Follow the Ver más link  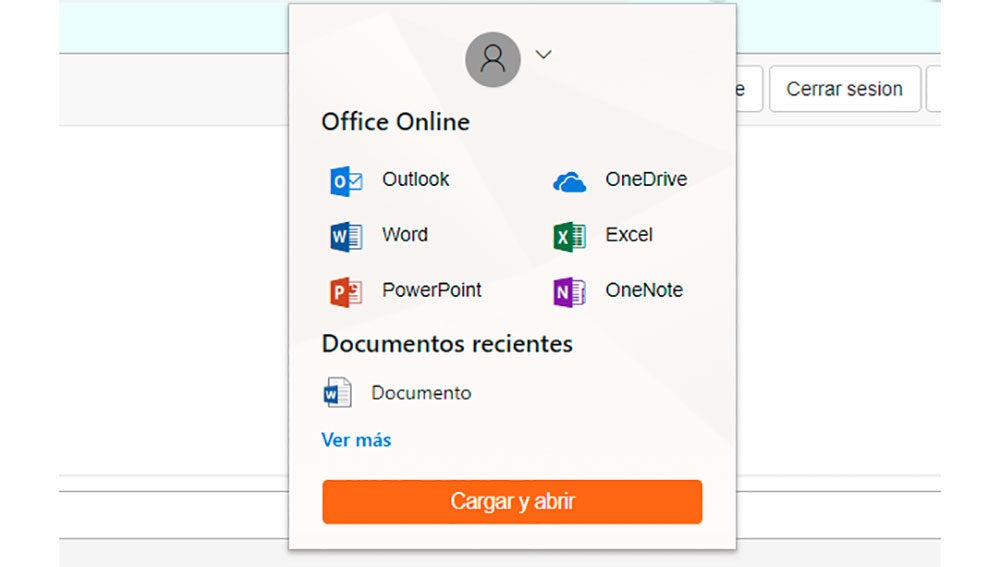coord(356,440)
